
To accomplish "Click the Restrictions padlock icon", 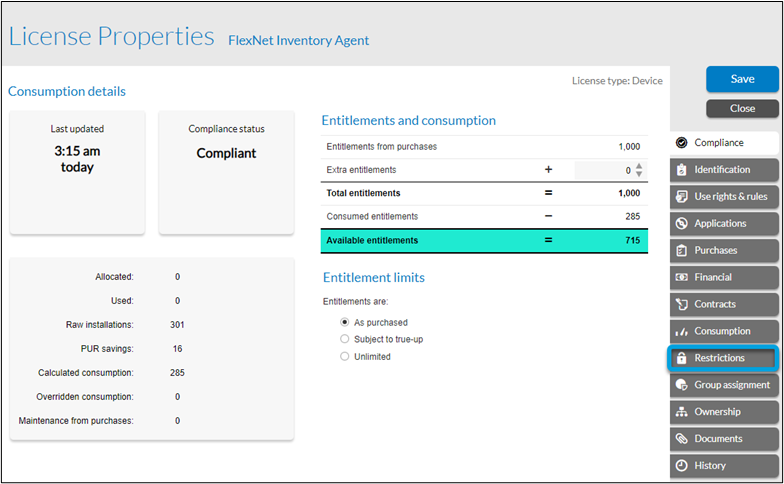I will [x=682, y=358].
